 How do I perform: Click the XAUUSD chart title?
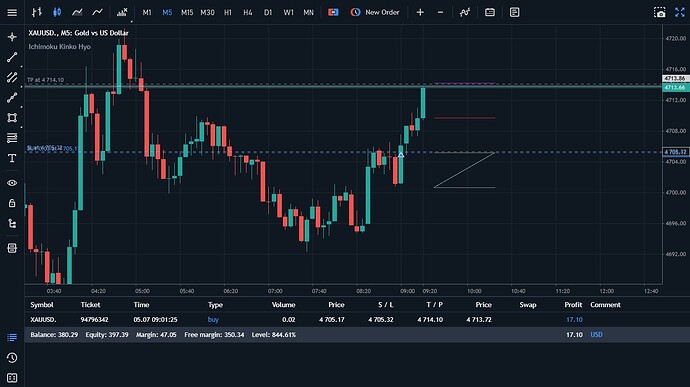(x=78, y=33)
